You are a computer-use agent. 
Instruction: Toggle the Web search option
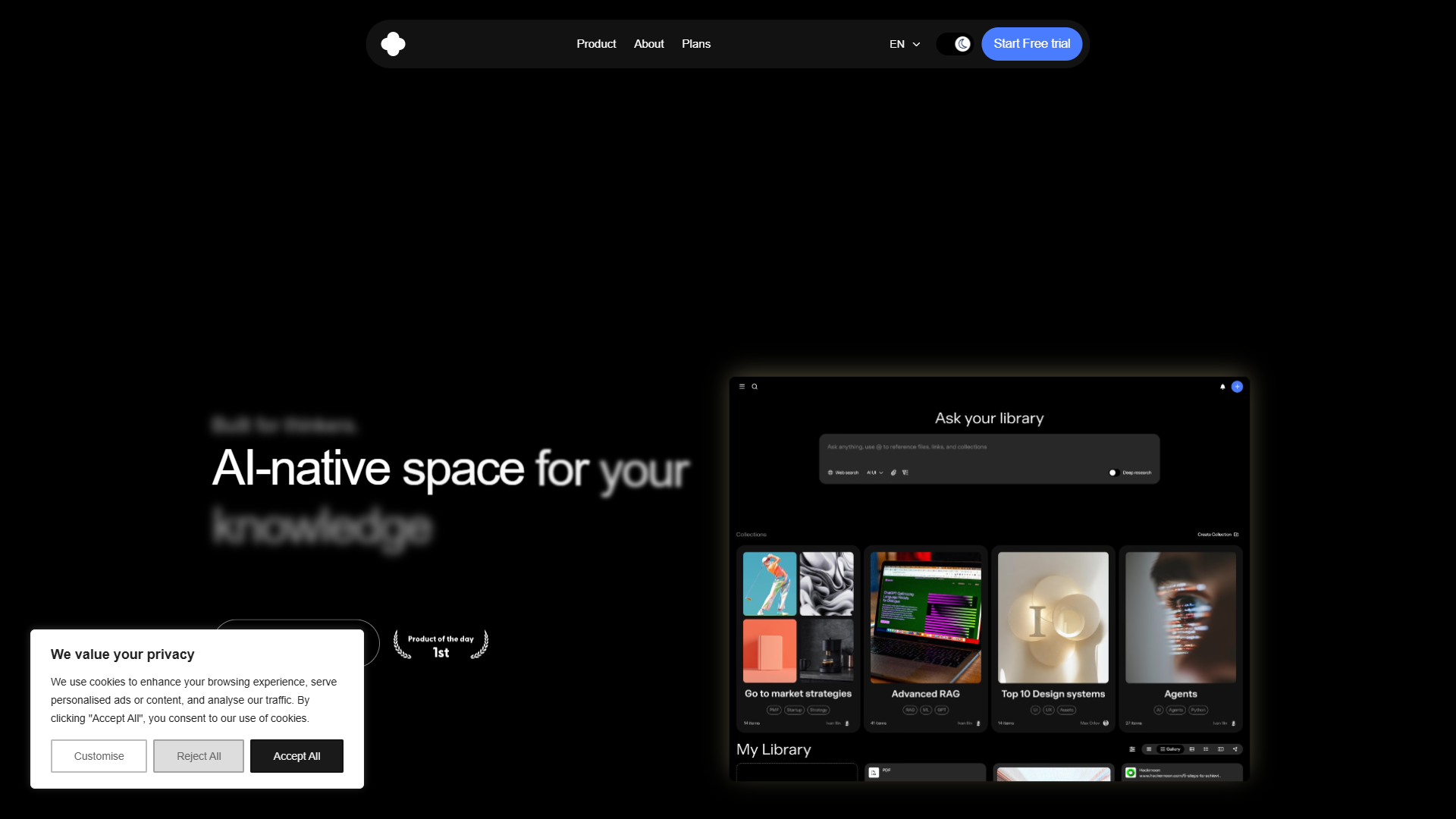point(843,472)
